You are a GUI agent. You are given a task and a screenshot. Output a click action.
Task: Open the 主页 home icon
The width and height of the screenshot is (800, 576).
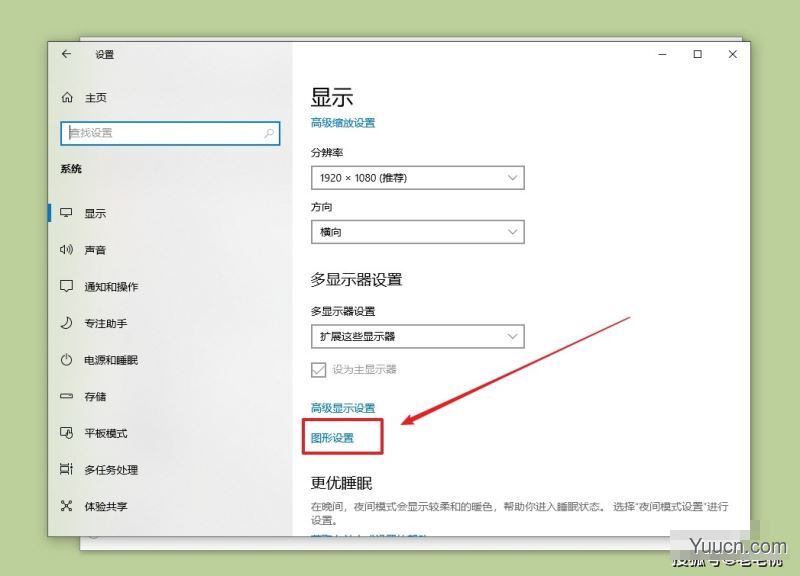point(67,97)
